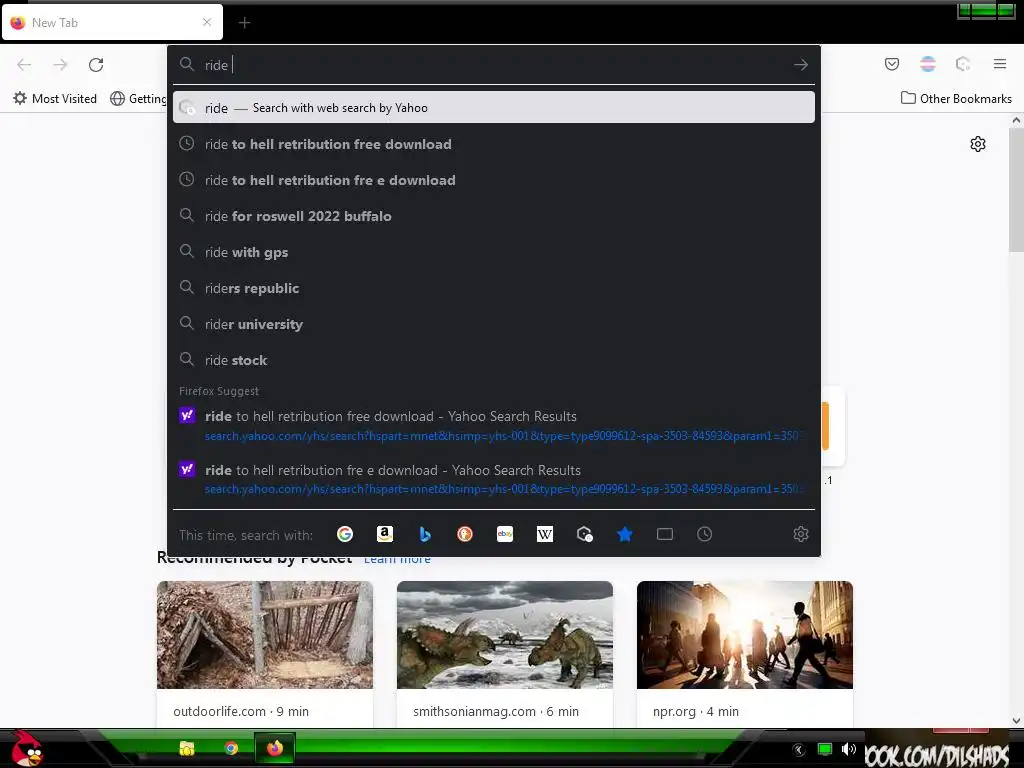Search with eBay icon this time
This screenshot has width=1024, height=768.
[505, 534]
